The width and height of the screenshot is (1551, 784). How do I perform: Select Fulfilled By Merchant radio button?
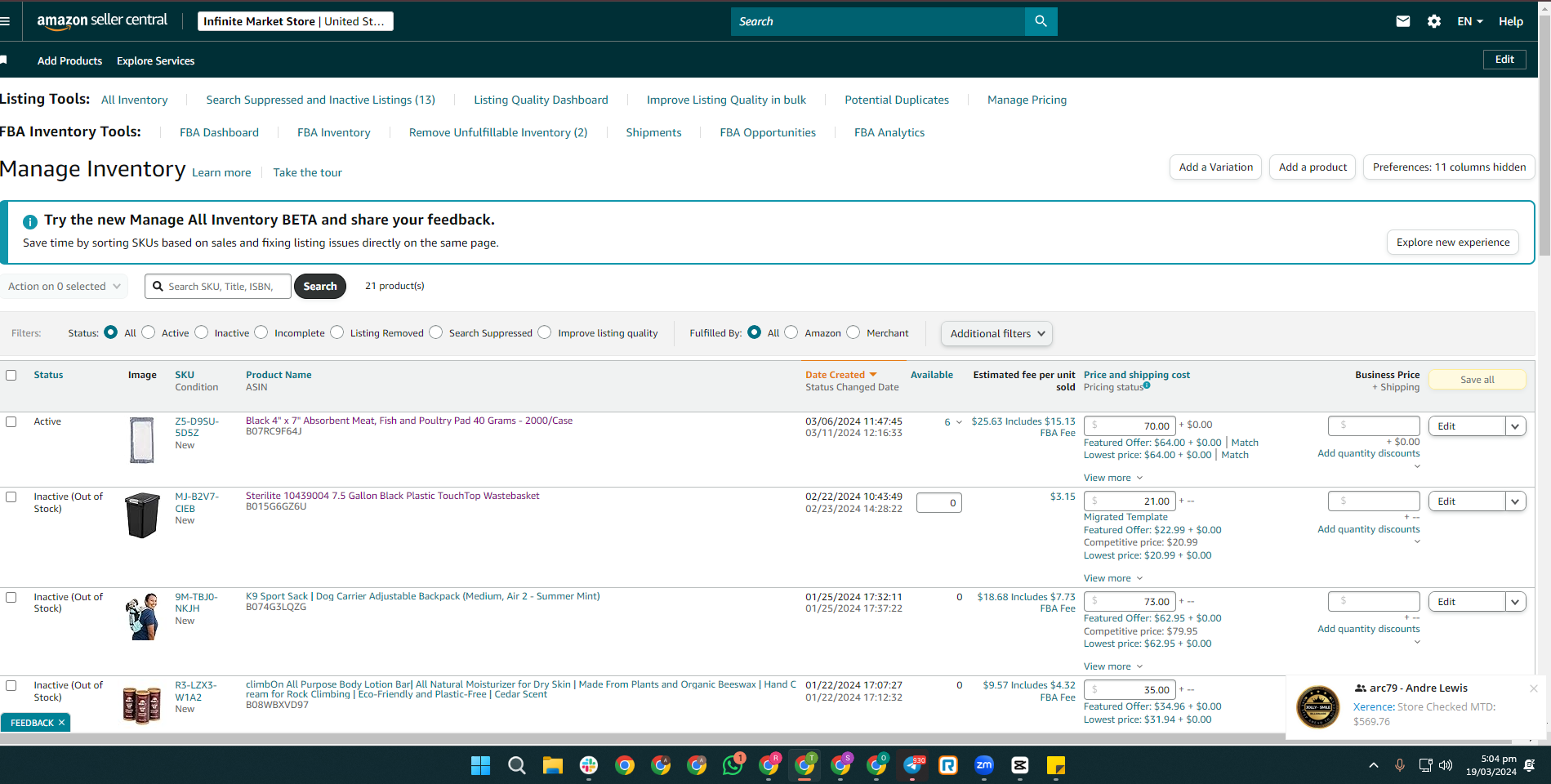(853, 332)
